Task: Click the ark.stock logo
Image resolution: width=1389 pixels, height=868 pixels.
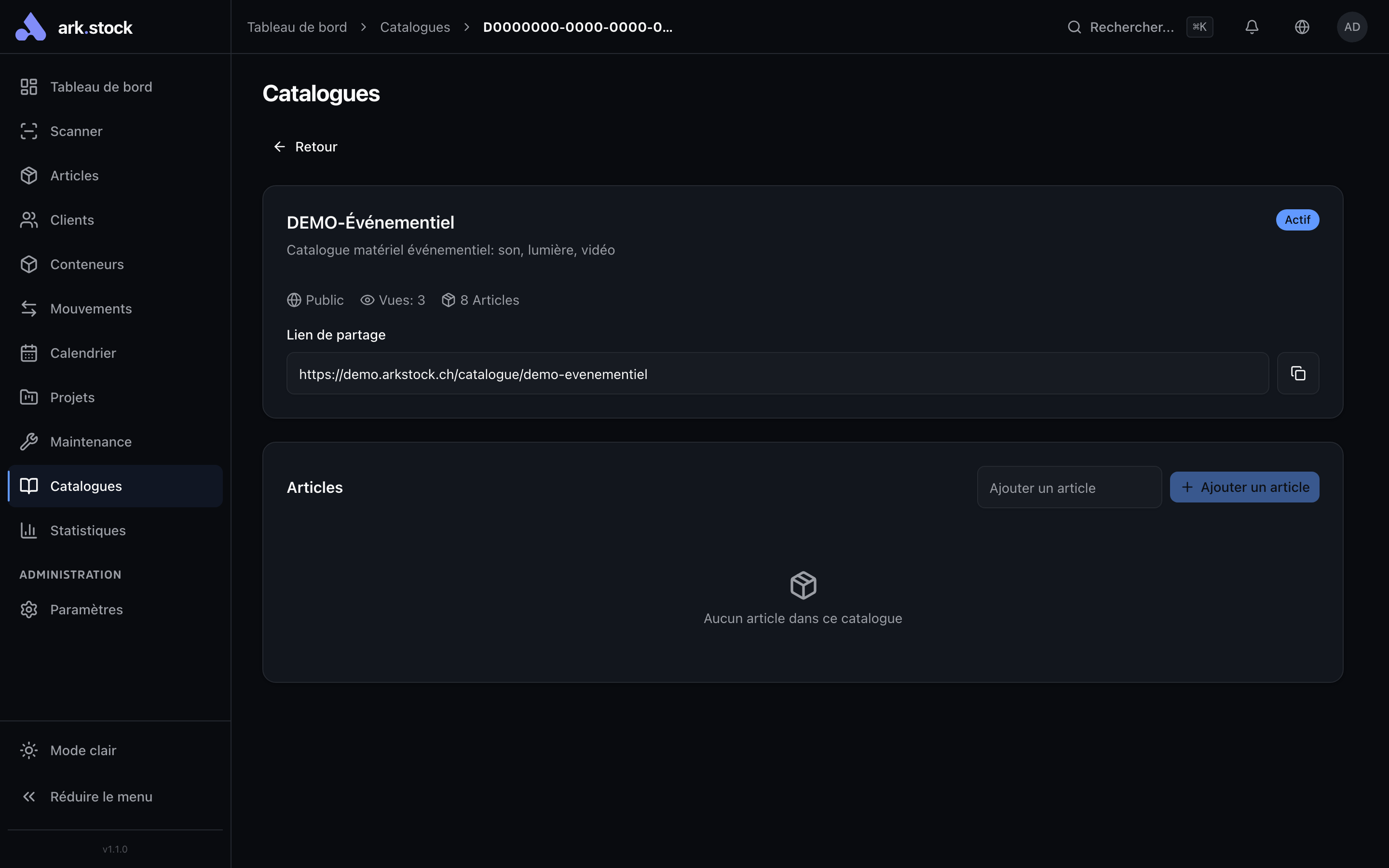Action: pos(74,27)
